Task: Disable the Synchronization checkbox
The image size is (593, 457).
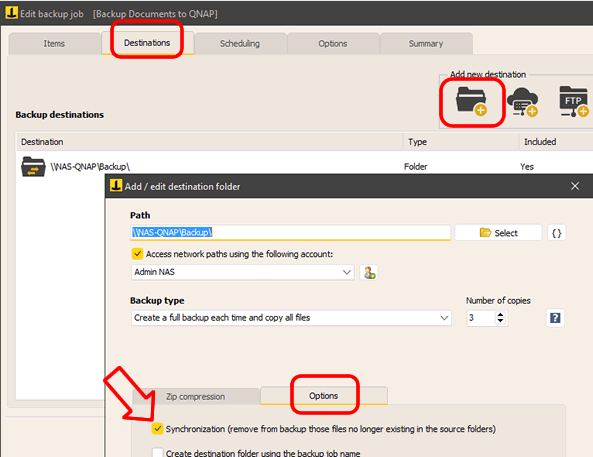Action: (157, 429)
